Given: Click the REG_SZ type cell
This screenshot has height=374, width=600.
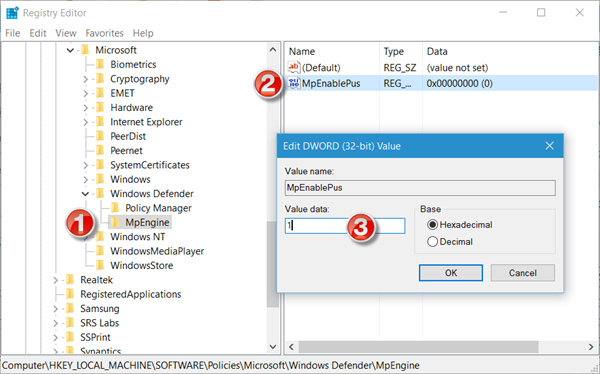Looking at the screenshot, I should (400, 68).
